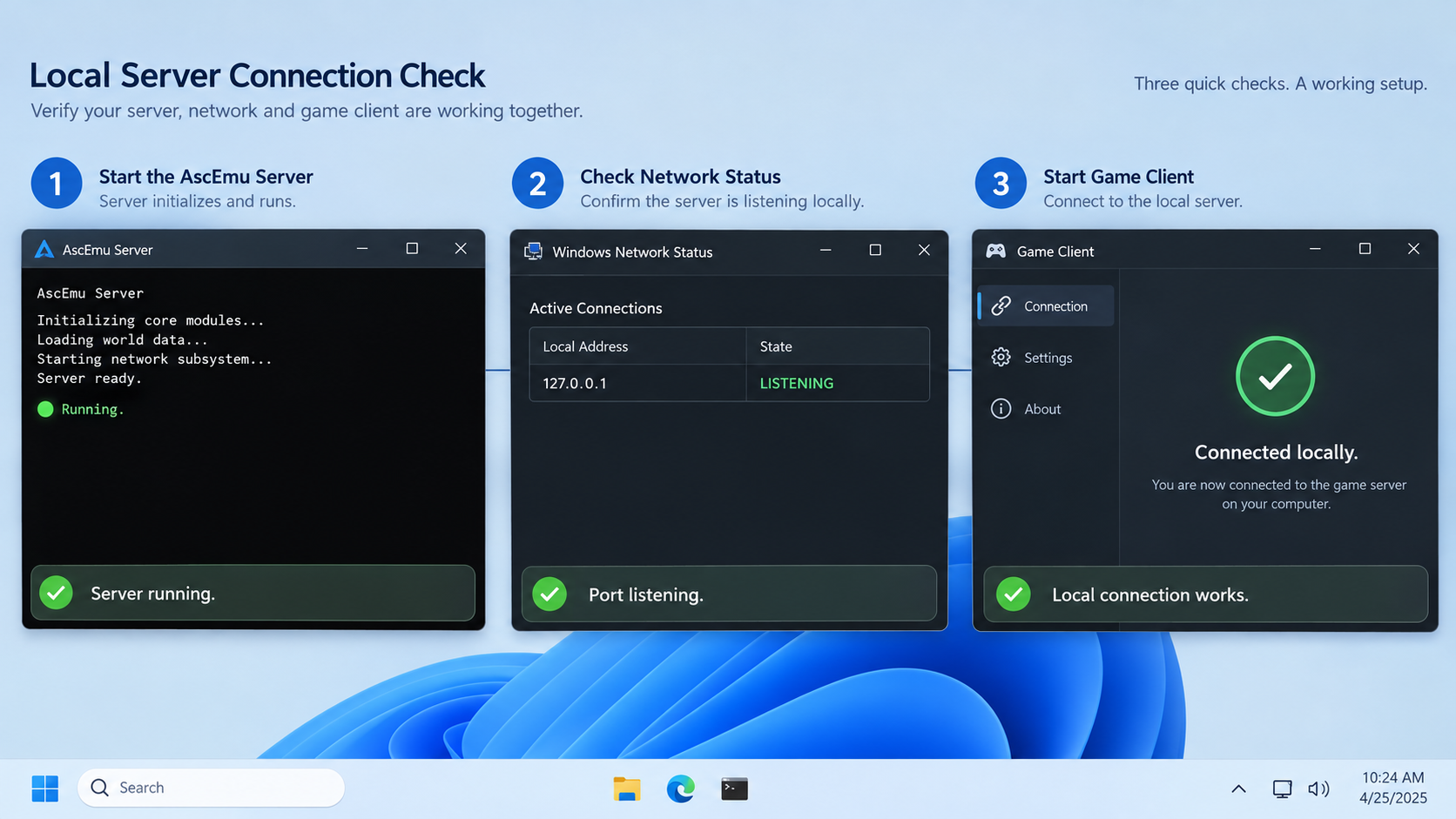Click the AscEmu Server title bar logo icon
This screenshot has height=819, width=1456.
tap(44, 249)
